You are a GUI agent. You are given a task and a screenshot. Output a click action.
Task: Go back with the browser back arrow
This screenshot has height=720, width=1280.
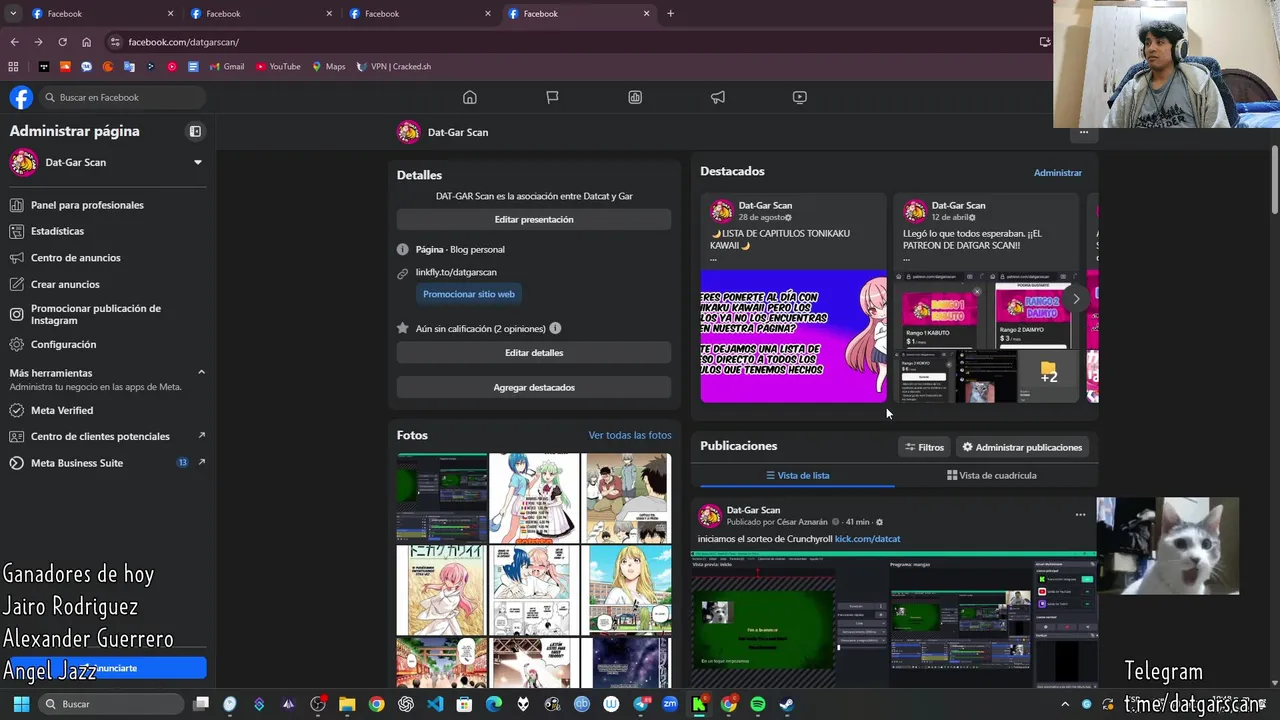pyautogui.click(x=14, y=42)
